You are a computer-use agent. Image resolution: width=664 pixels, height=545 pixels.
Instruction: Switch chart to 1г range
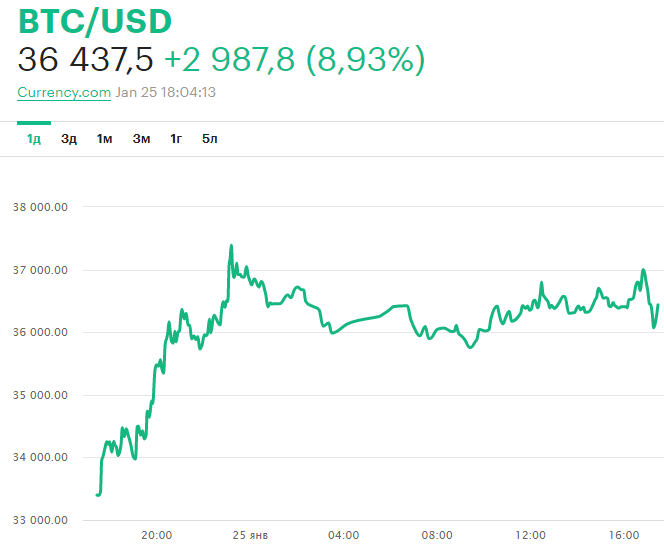click(176, 138)
